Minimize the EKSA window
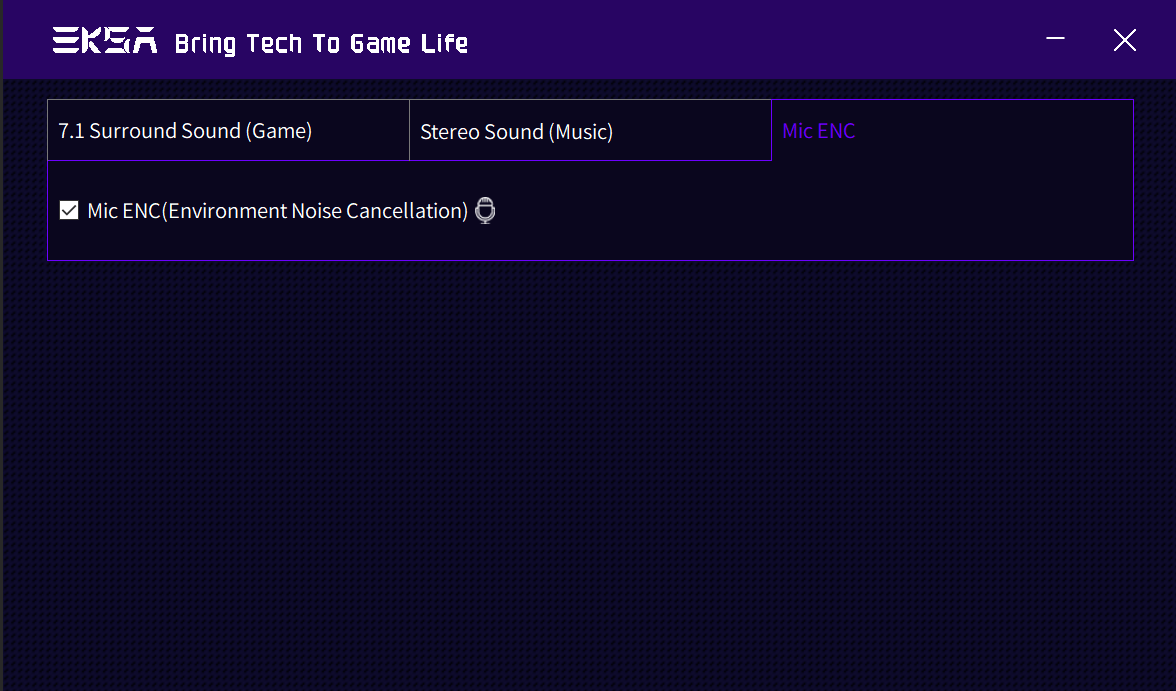Viewport: 1176px width, 691px height. [x=1055, y=38]
